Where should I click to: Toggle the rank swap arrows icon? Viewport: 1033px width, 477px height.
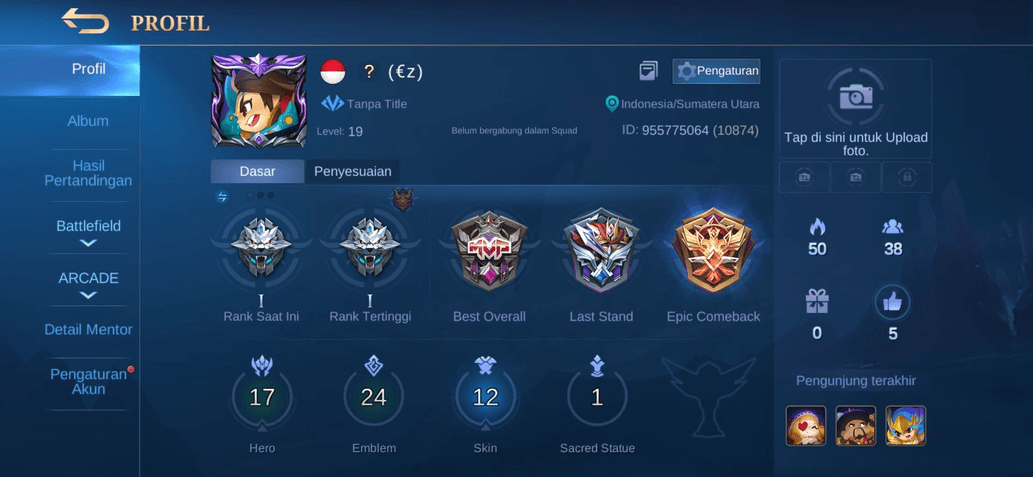[222, 196]
